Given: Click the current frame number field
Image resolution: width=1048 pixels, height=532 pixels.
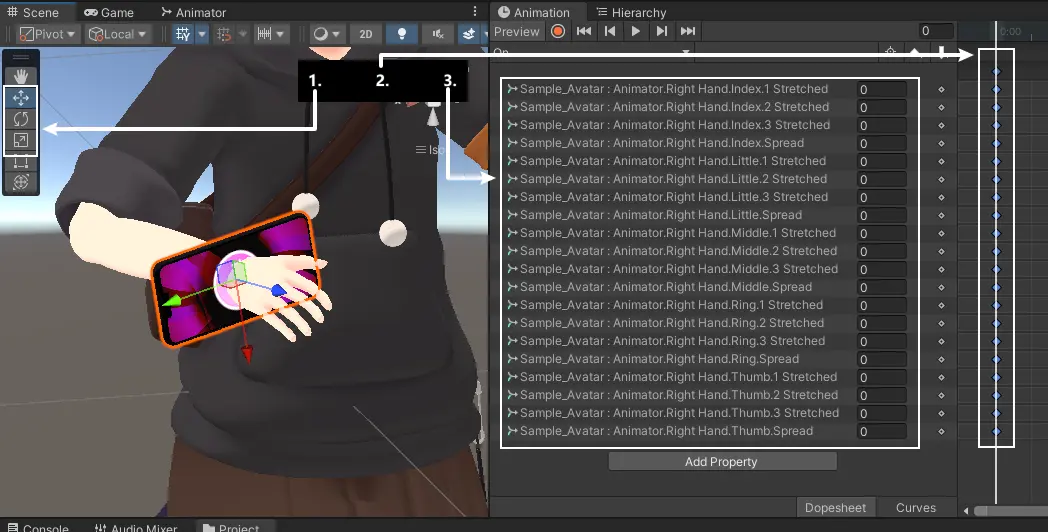Looking at the screenshot, I should tap(936, 31).
